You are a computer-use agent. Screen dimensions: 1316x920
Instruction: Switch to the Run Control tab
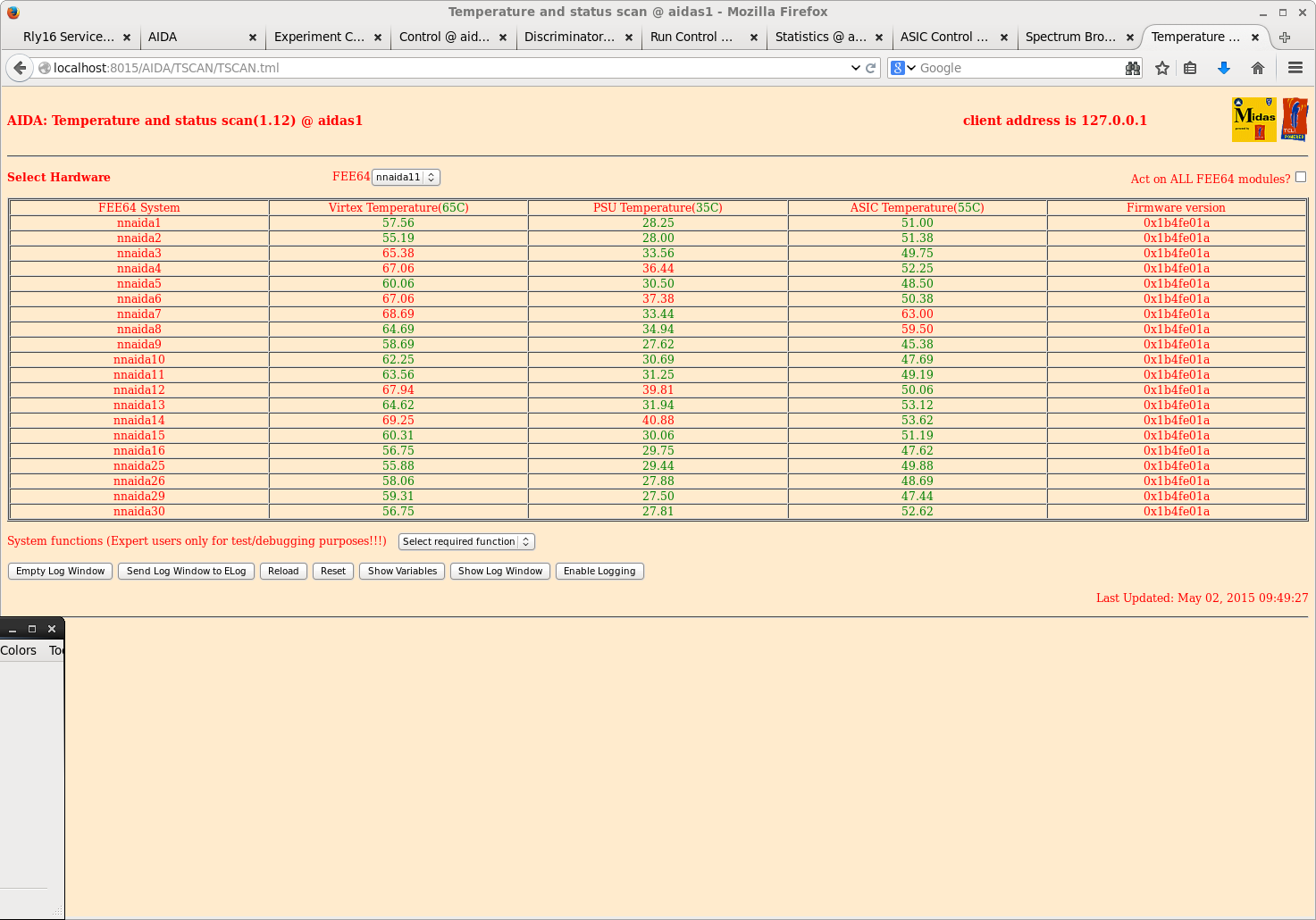(x=692, y=37)
